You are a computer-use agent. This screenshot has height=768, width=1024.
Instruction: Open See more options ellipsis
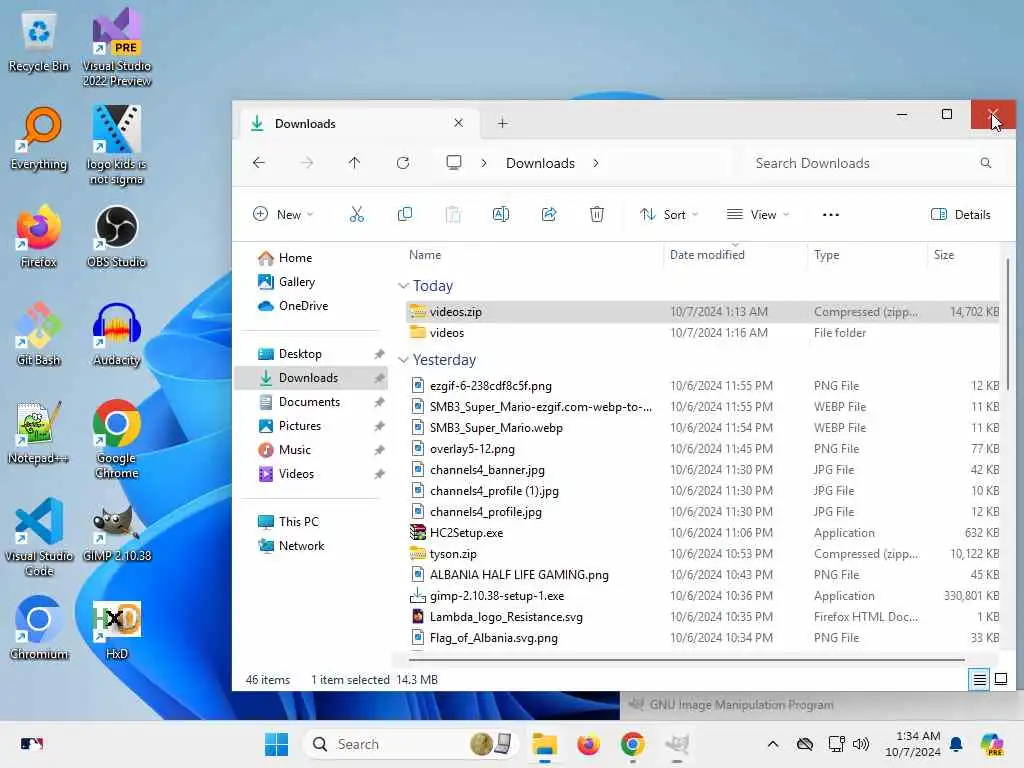coord(831,214)
